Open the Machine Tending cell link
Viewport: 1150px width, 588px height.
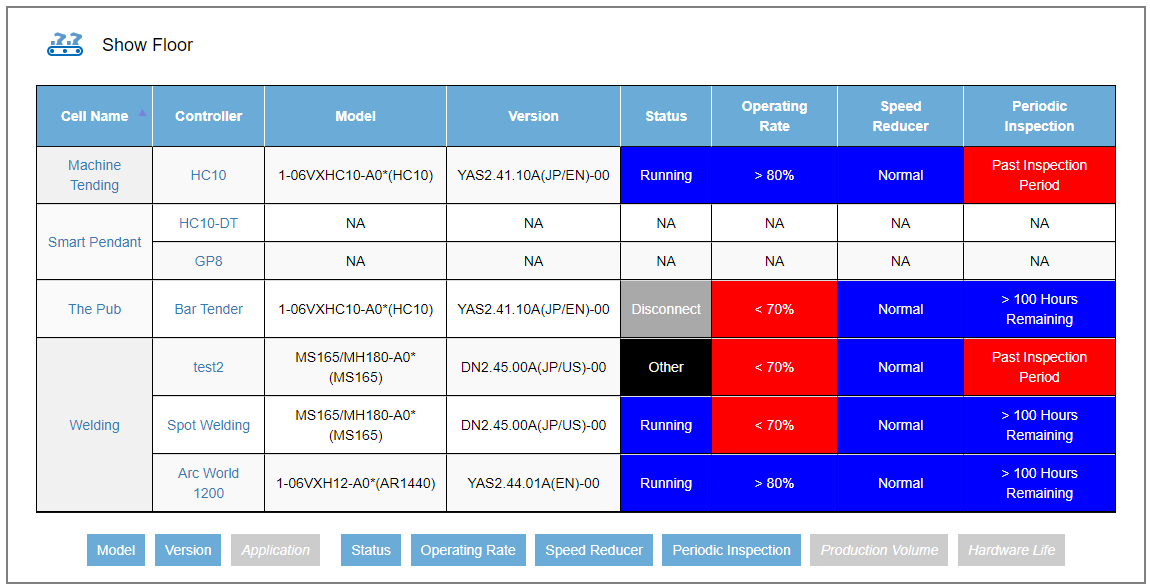94,175
